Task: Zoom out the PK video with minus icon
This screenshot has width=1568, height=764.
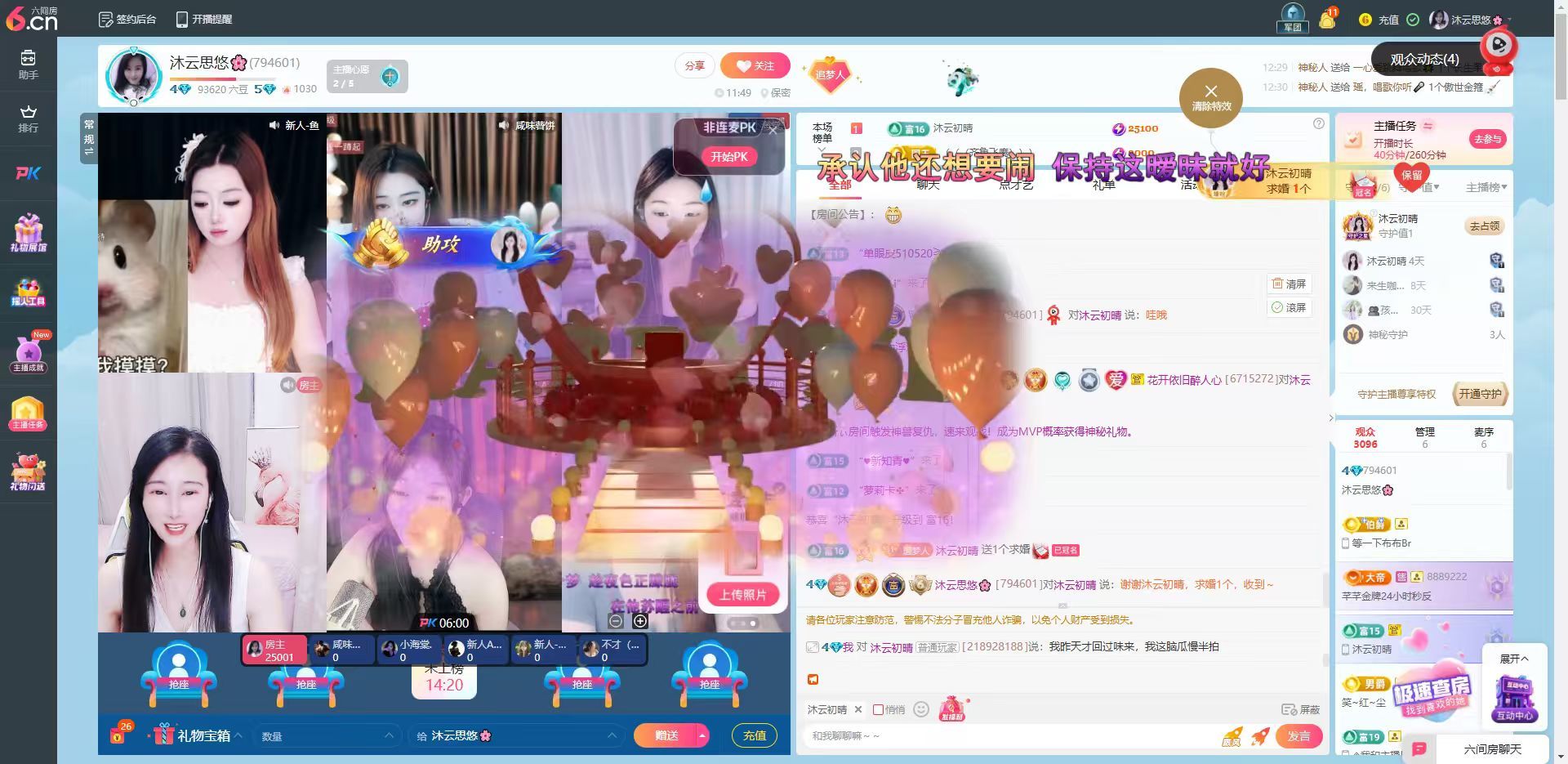Action: click(x=616, y=621)
